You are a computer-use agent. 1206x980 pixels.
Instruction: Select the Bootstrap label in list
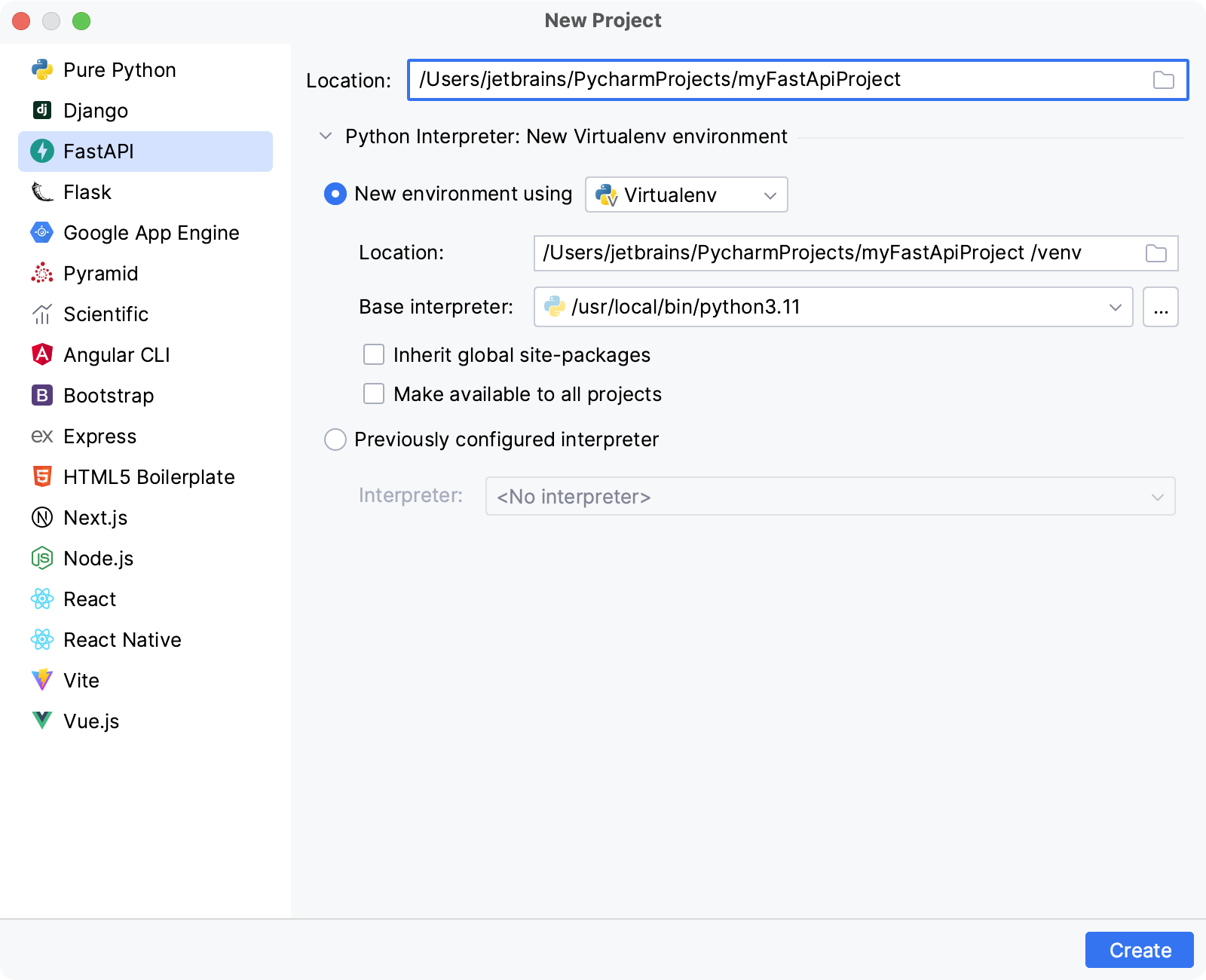109,396
